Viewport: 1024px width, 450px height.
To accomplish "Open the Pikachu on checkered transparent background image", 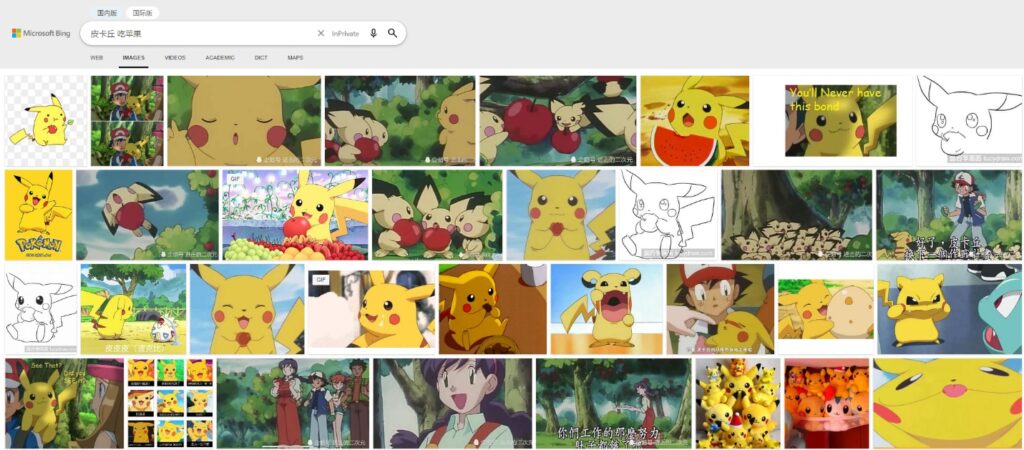I will tap(45, 120).
